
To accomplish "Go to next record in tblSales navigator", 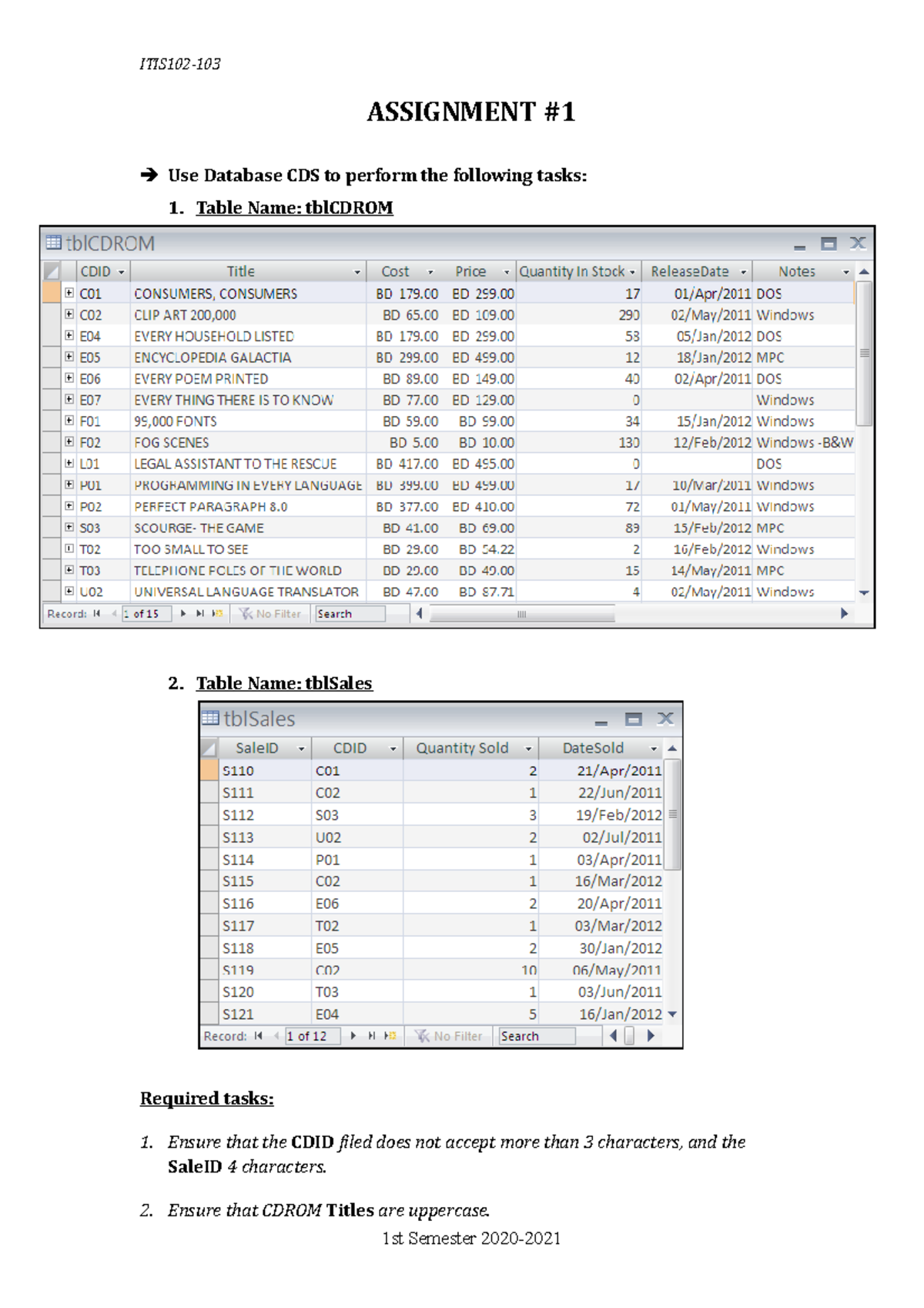I will [353, 1036].
